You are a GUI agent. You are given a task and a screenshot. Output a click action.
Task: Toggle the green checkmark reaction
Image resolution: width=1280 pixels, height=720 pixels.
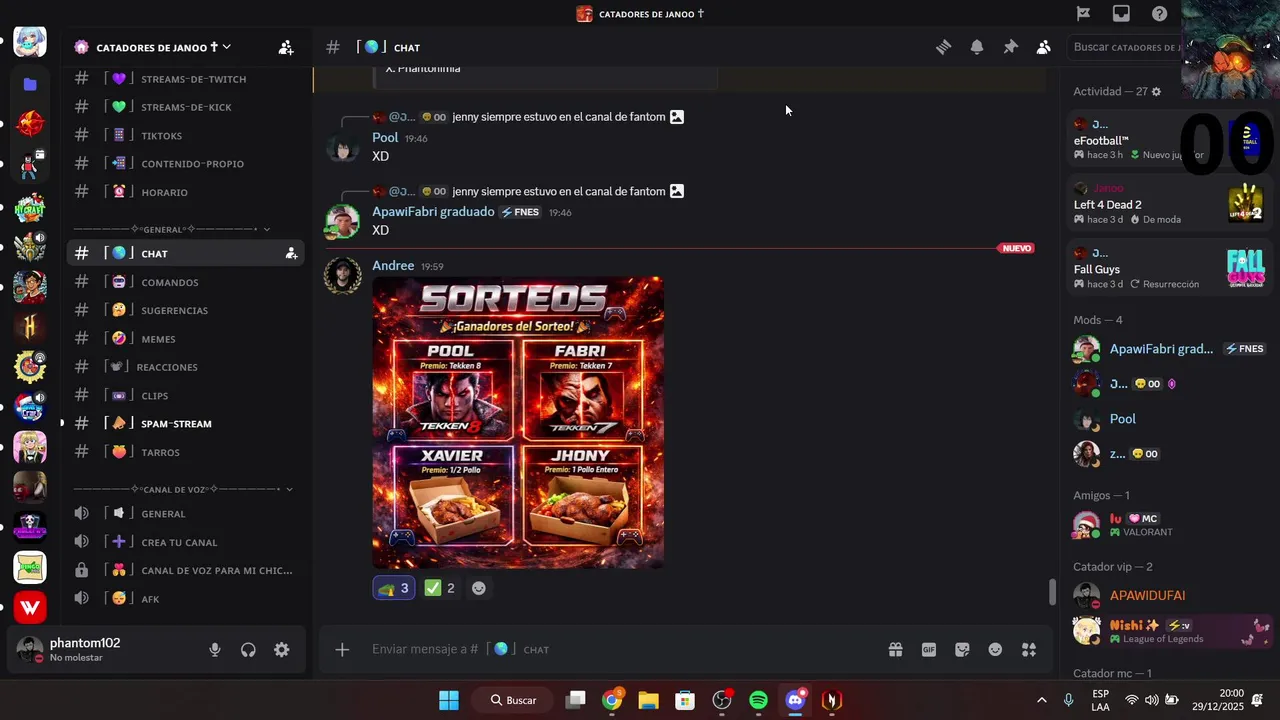click(x=440, y=588)
